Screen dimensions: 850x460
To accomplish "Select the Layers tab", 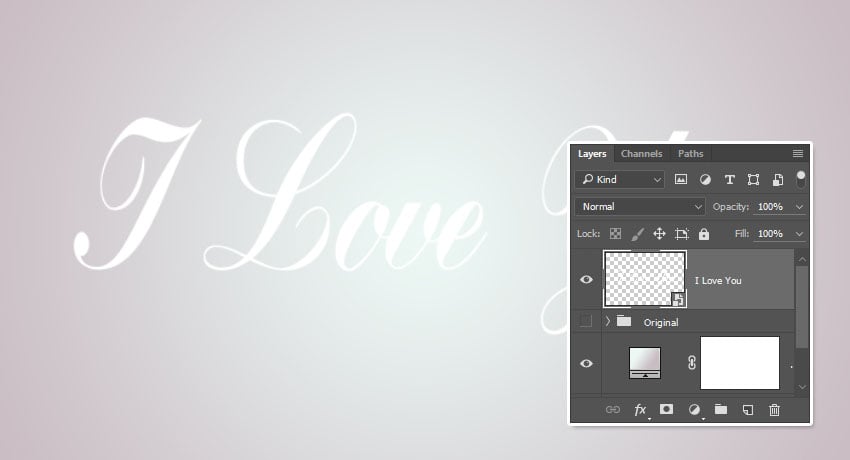I will coord(592,154).
